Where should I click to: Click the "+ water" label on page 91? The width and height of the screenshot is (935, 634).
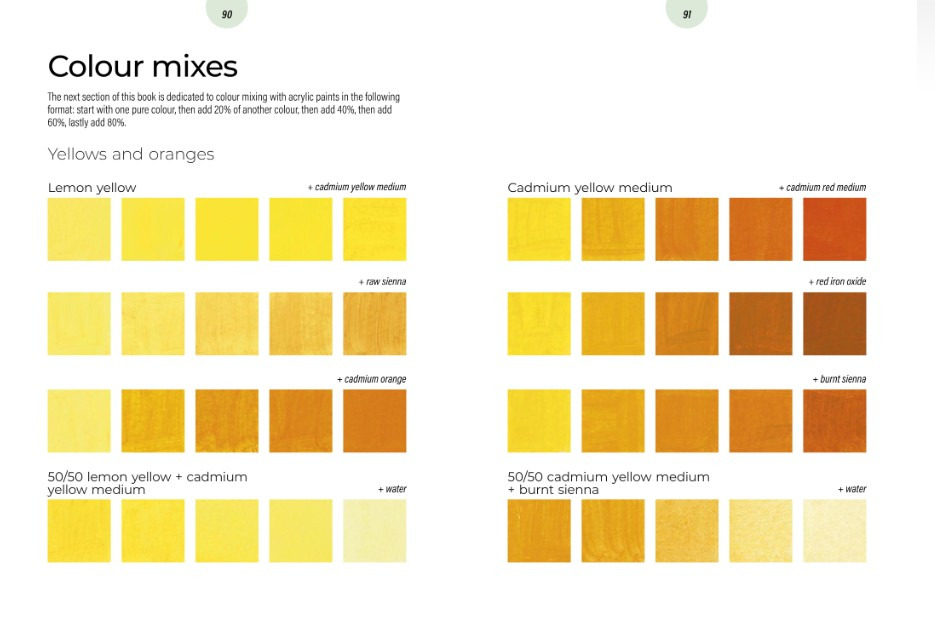pyautogui.click(x=852, y=489)
